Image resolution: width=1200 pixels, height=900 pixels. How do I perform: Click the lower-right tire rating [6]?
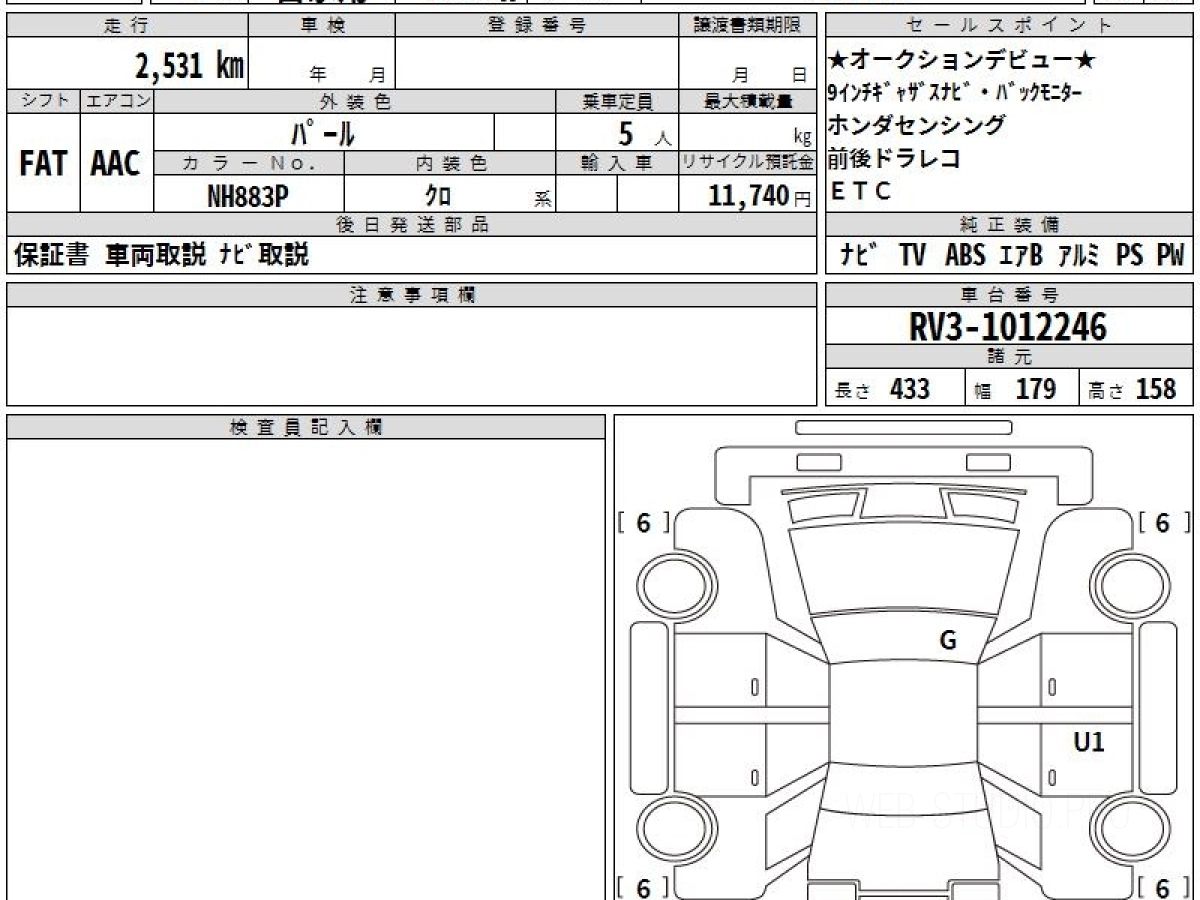point(1163,887)
